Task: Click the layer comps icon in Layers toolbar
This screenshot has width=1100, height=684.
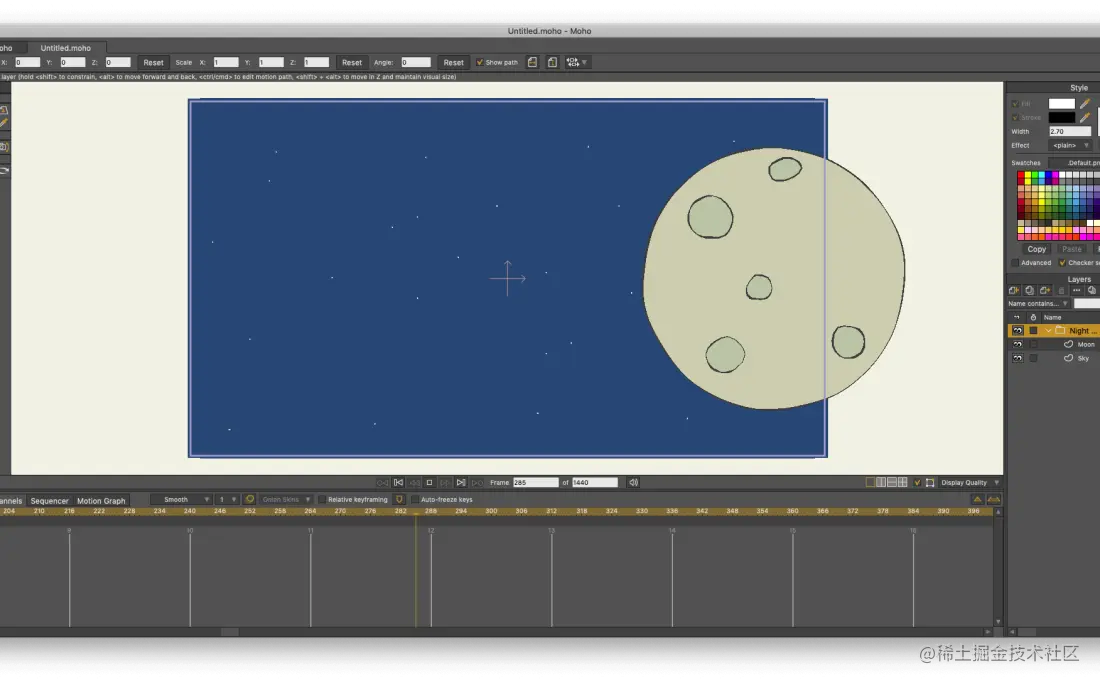Action: pyautogui.click(x=1092, y=290)
